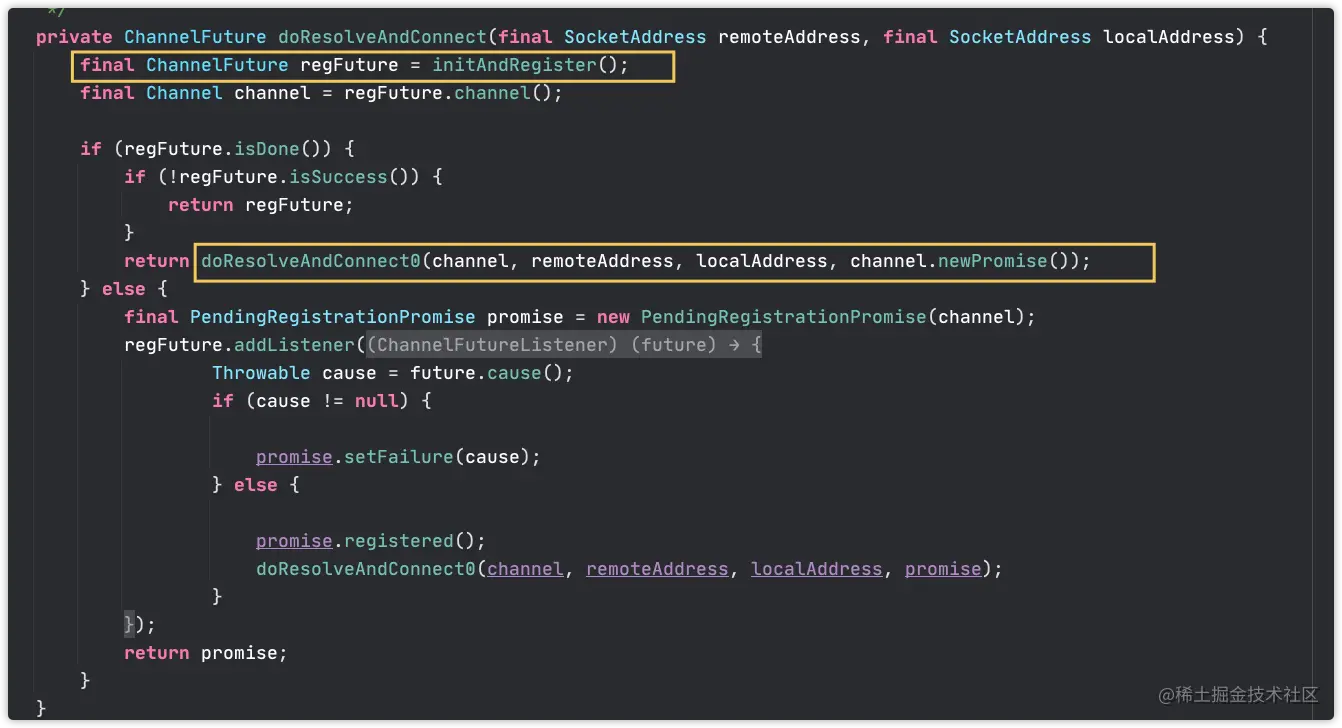Click SocketAddress type of remoteAddress parameter

point(635,37)
